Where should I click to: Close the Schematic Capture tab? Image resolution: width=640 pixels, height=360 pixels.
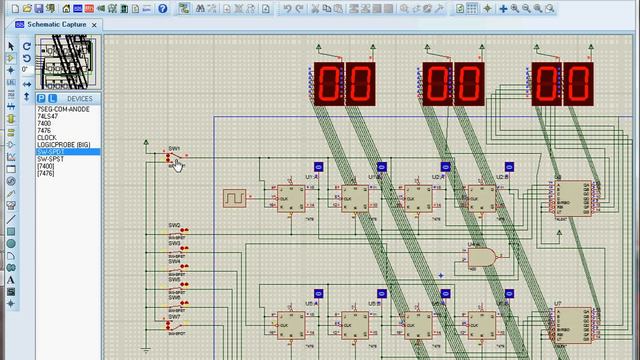pyautogui.click(x=94, y=25)
